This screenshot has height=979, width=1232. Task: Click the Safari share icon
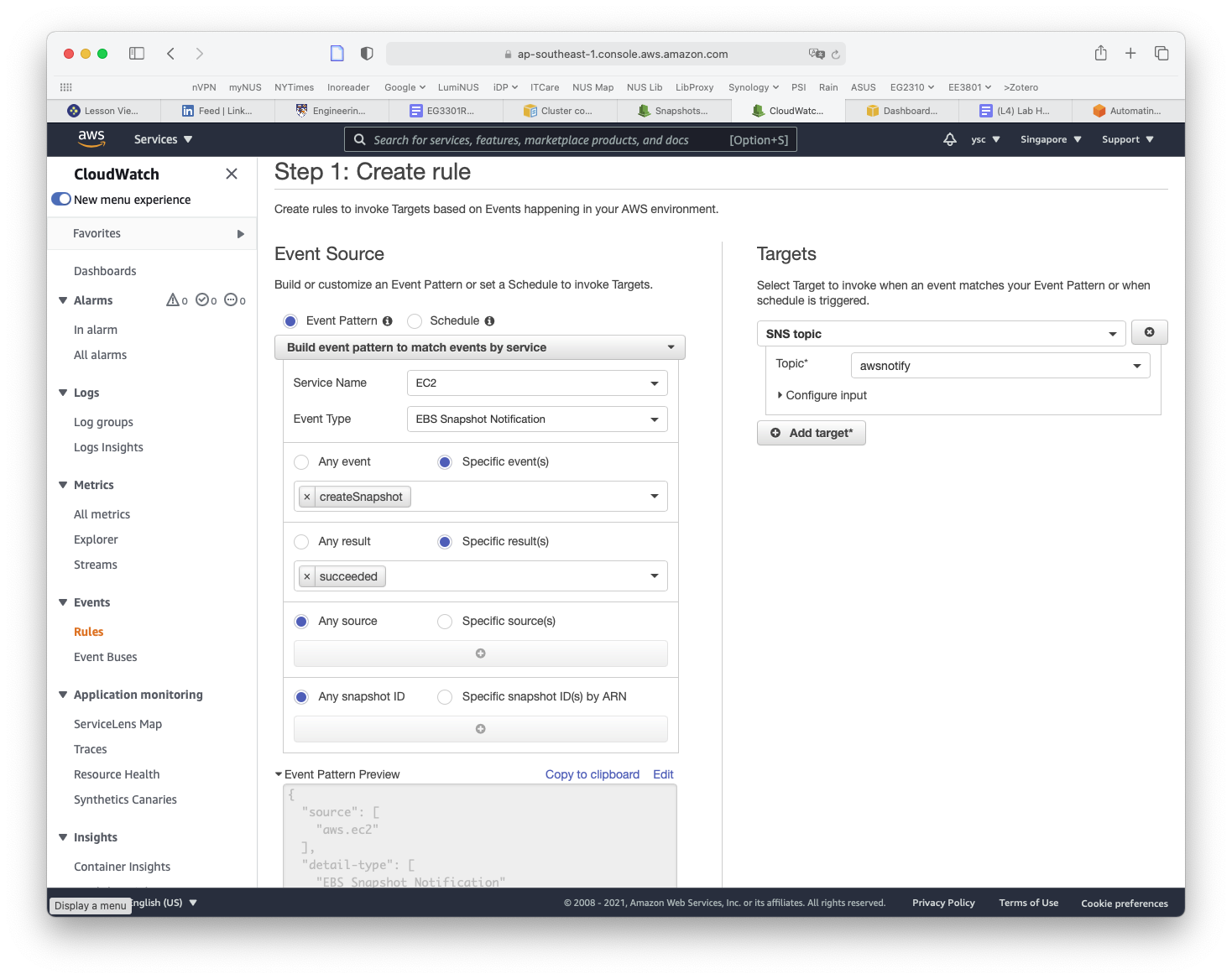(1100, 54)
